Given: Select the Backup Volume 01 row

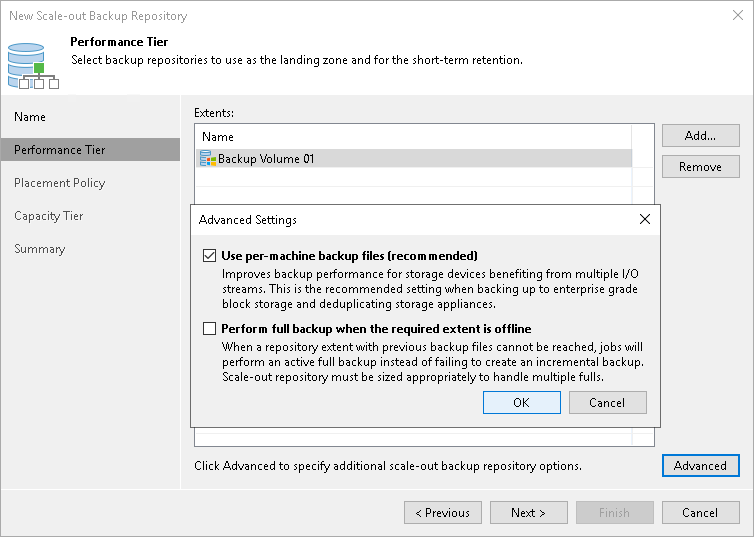Looking at the screenshot, I should (400, 158).
